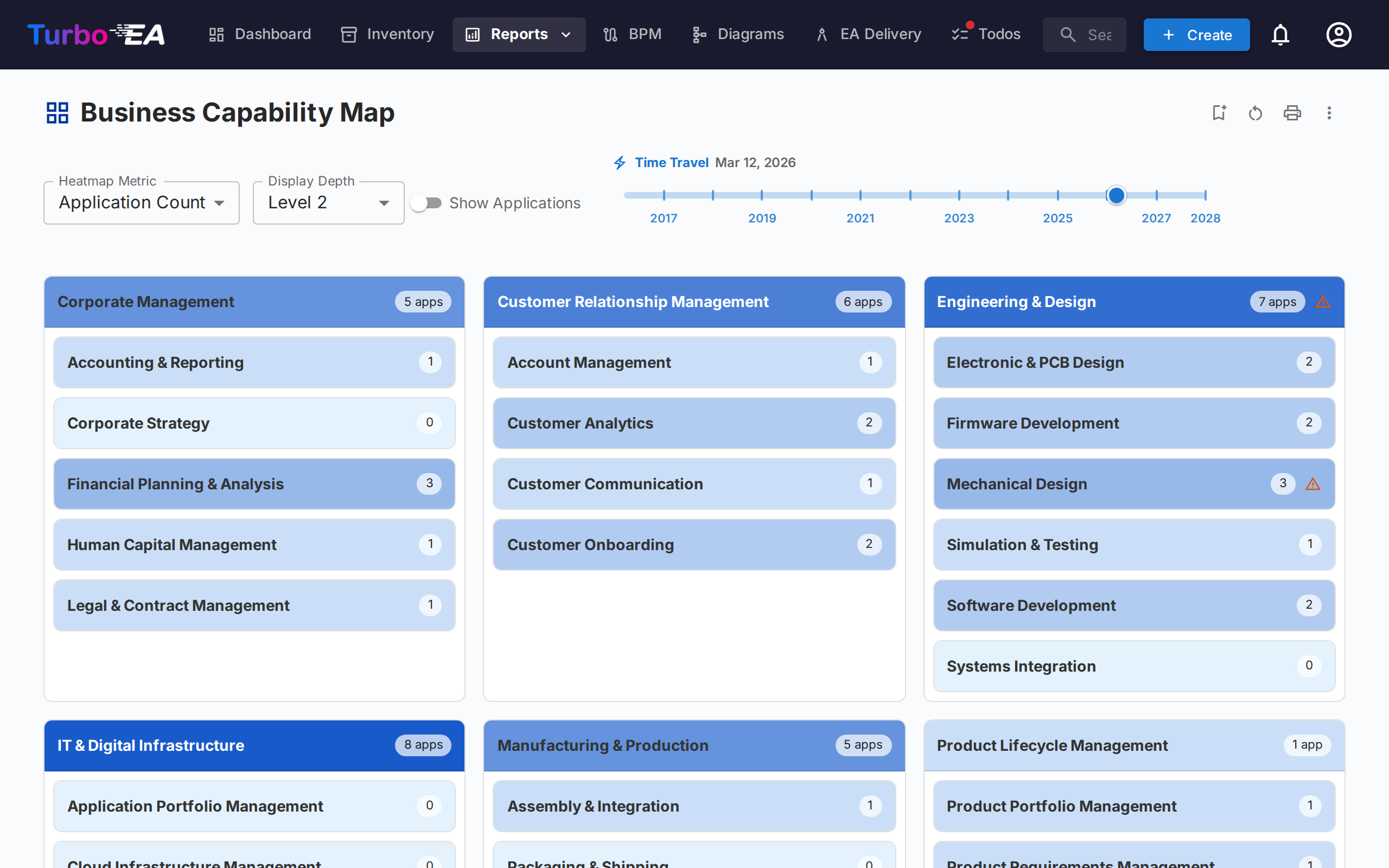Screen dimensions: 1389x868
Task: Toggle the red-dot indicator on Todos
Action: 970,25
